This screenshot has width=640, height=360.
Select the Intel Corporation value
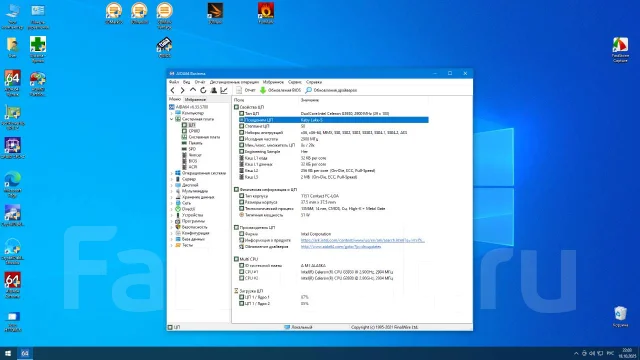[316, 234]
